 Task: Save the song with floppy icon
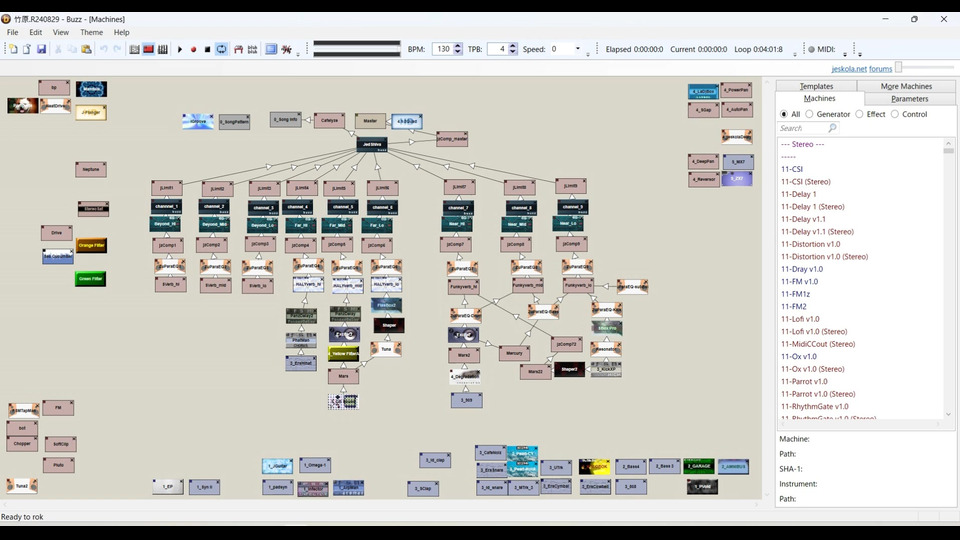[41, 49]
